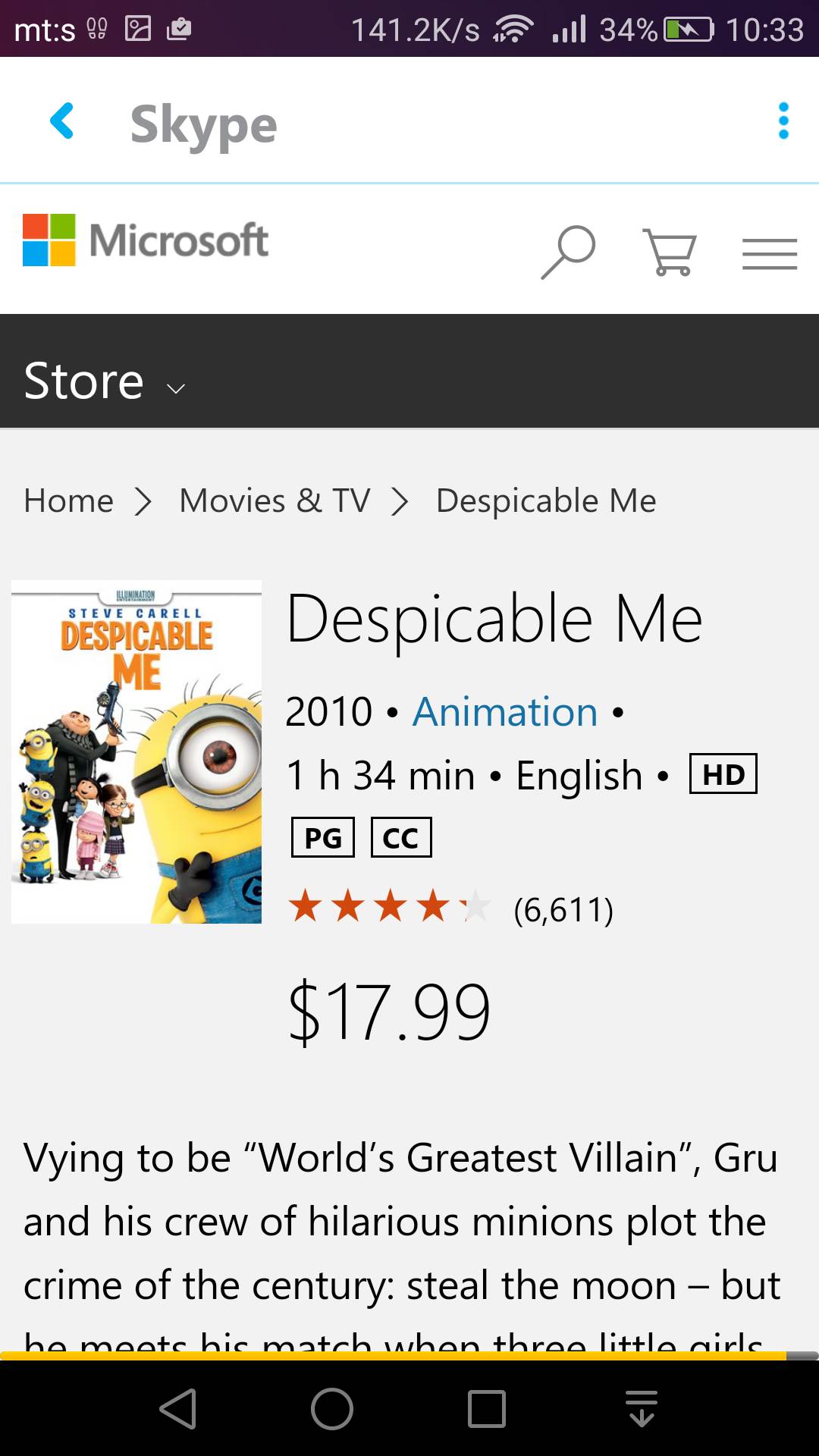Open the search magnifier icon
Viewport: 819px width, 1456px height.
(568, 252)
